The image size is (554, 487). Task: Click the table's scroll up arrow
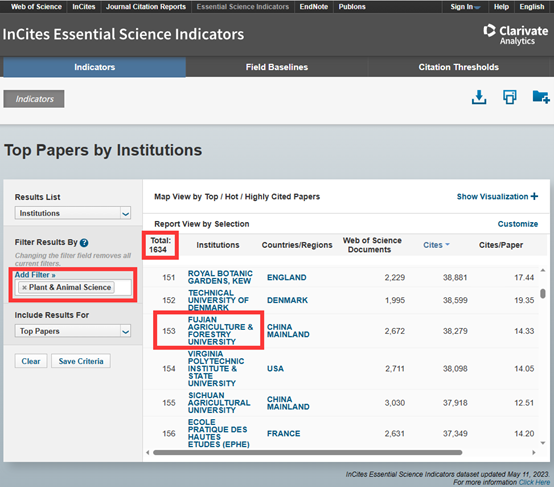pyautogui.click(x=543, y=270)
